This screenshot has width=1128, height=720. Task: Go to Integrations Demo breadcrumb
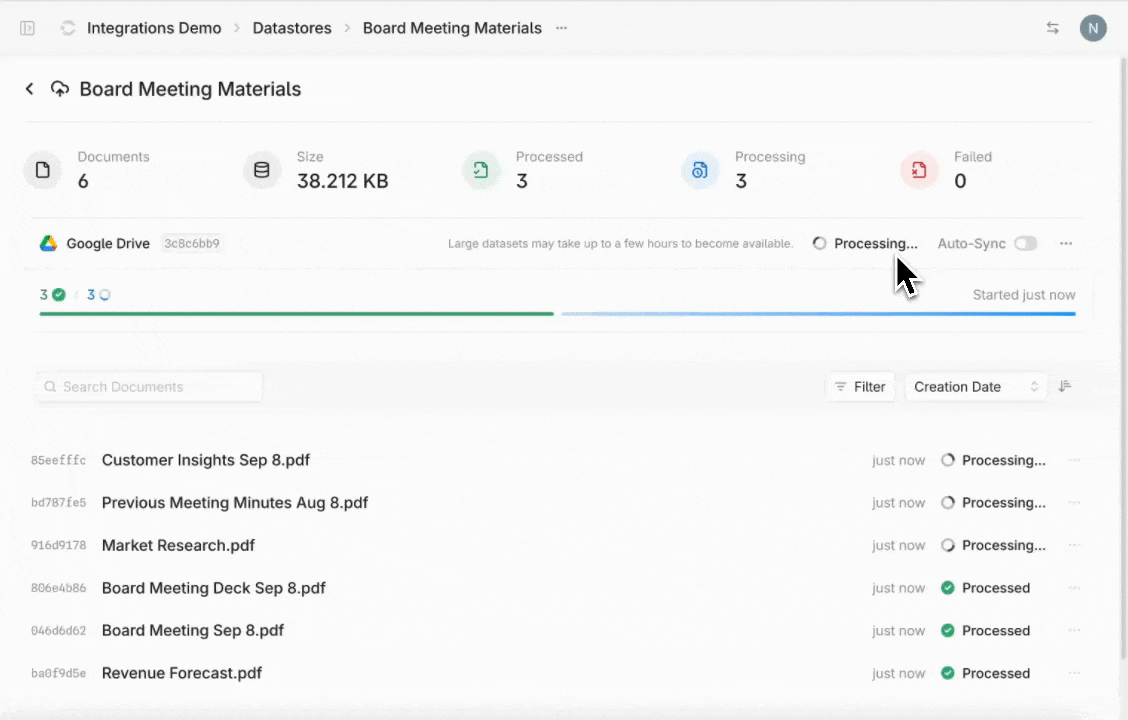[154, 28]
